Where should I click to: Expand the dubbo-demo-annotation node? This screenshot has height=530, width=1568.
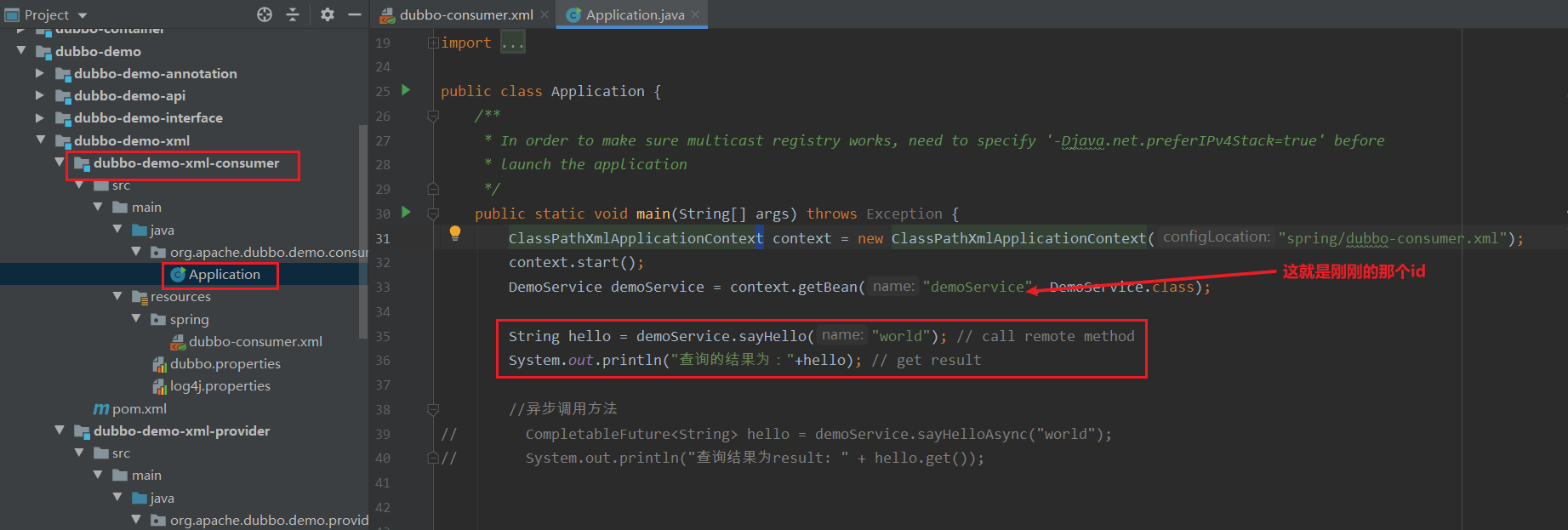point(40,73)
